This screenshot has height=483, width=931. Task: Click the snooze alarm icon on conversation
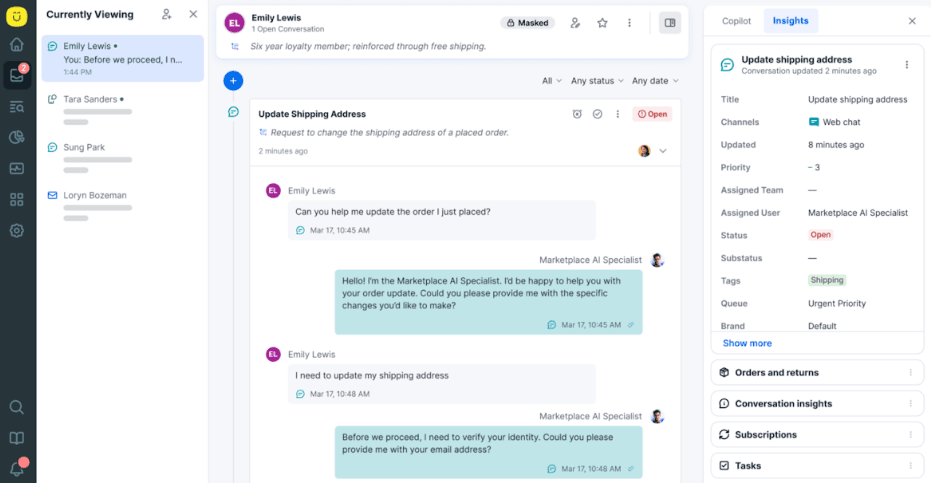[x=577, y=114]
